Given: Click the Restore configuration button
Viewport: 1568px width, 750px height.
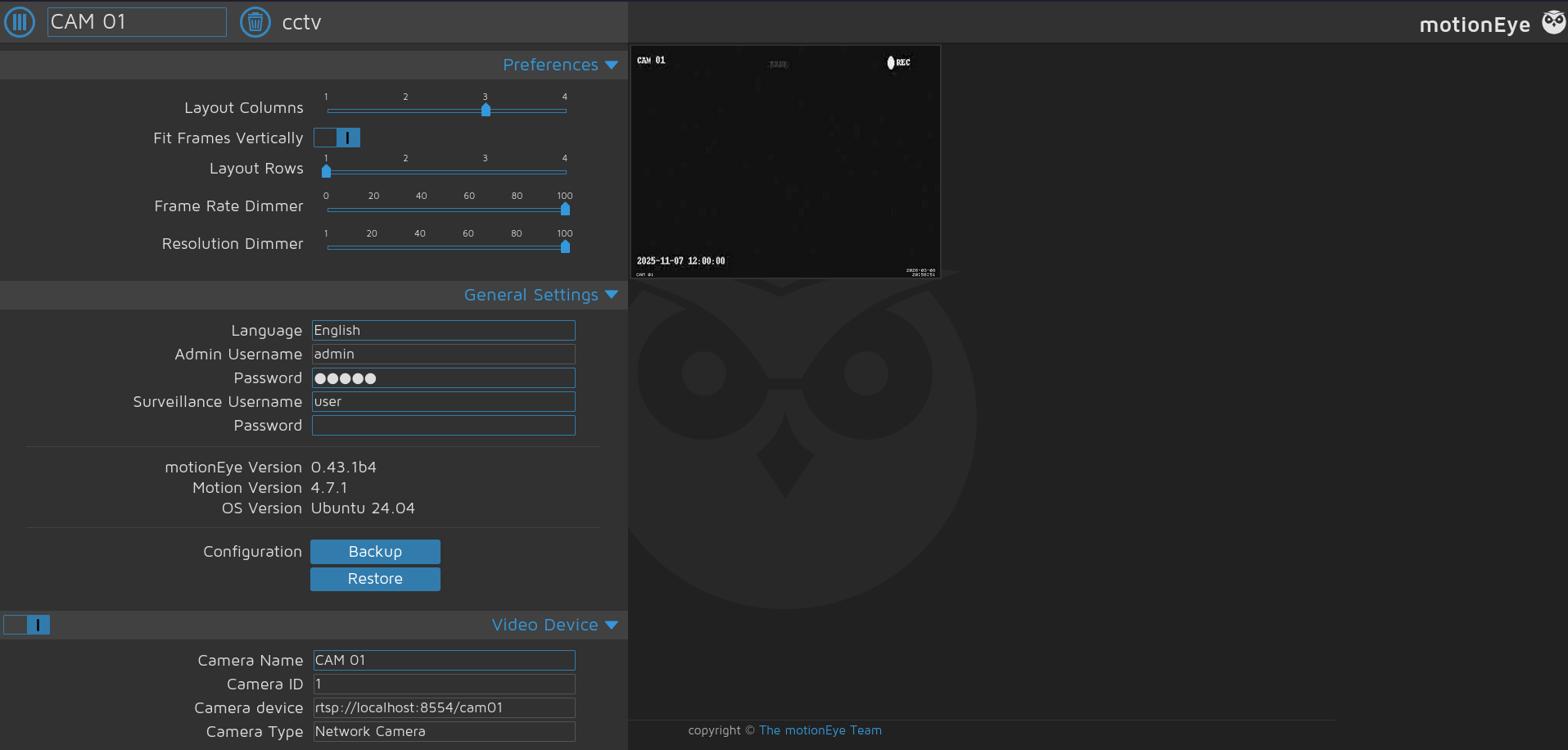Looking at the screenshot, I should (375, 579).
